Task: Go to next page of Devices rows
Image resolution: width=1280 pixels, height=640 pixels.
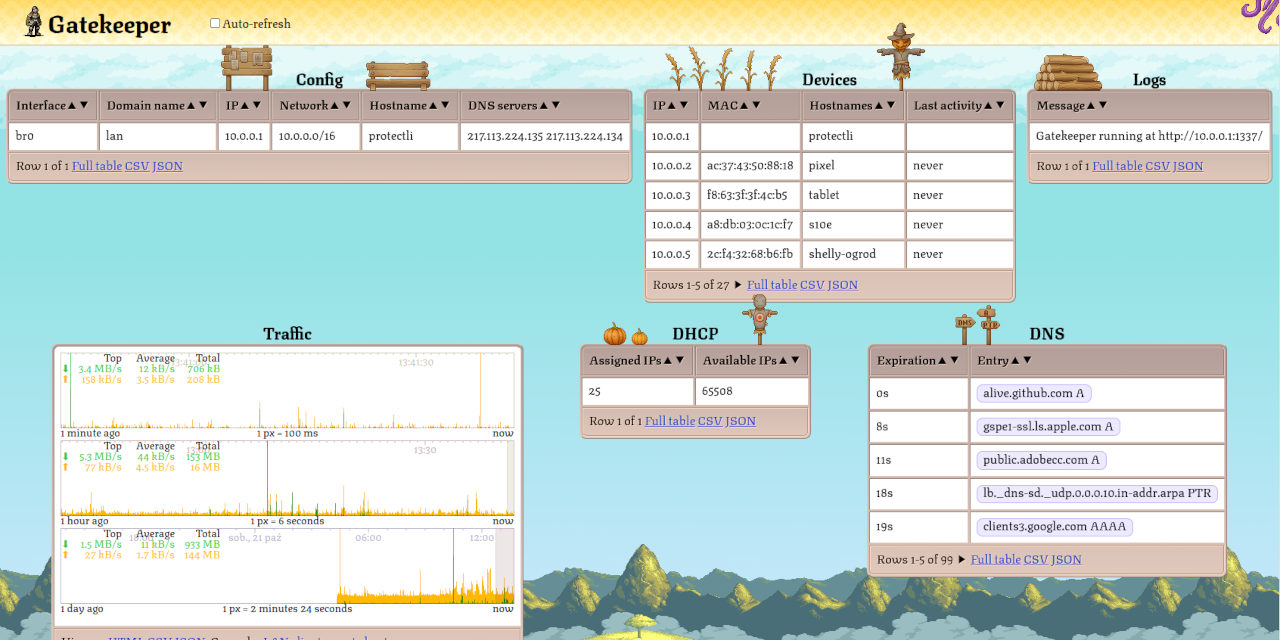Action: coord(739,285)
